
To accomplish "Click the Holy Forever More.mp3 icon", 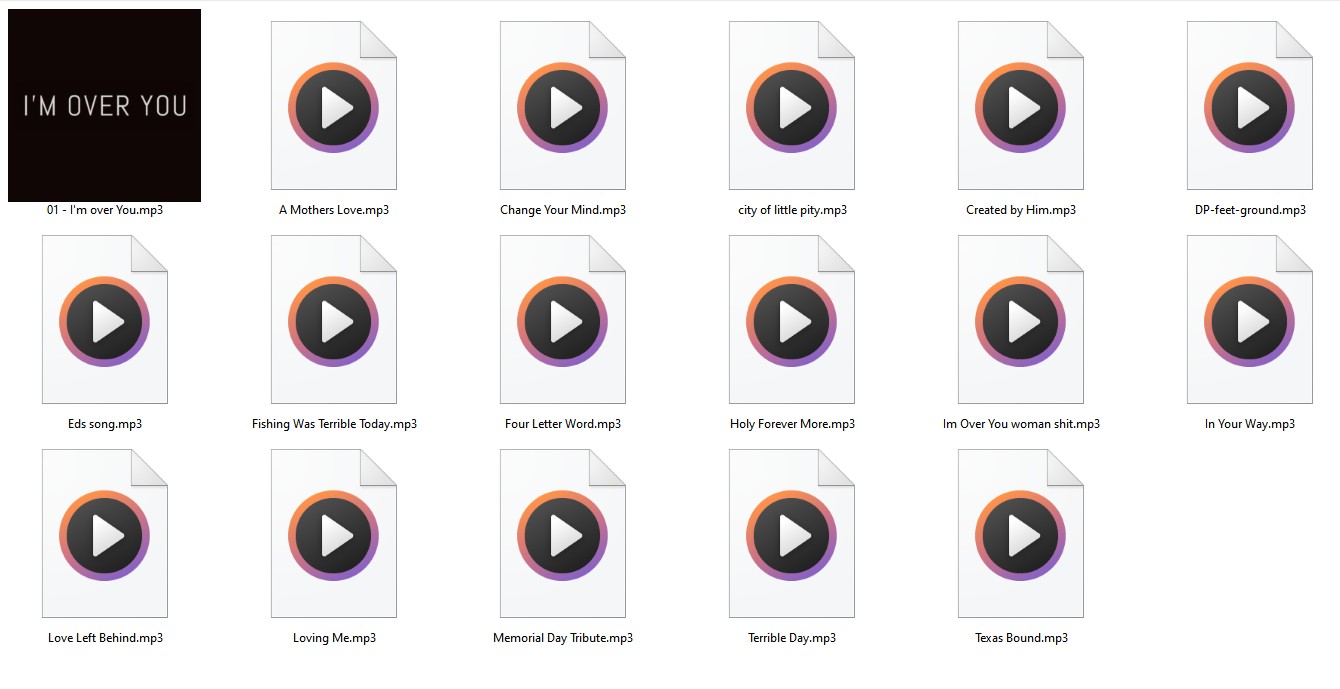I will tap(792, 320).
